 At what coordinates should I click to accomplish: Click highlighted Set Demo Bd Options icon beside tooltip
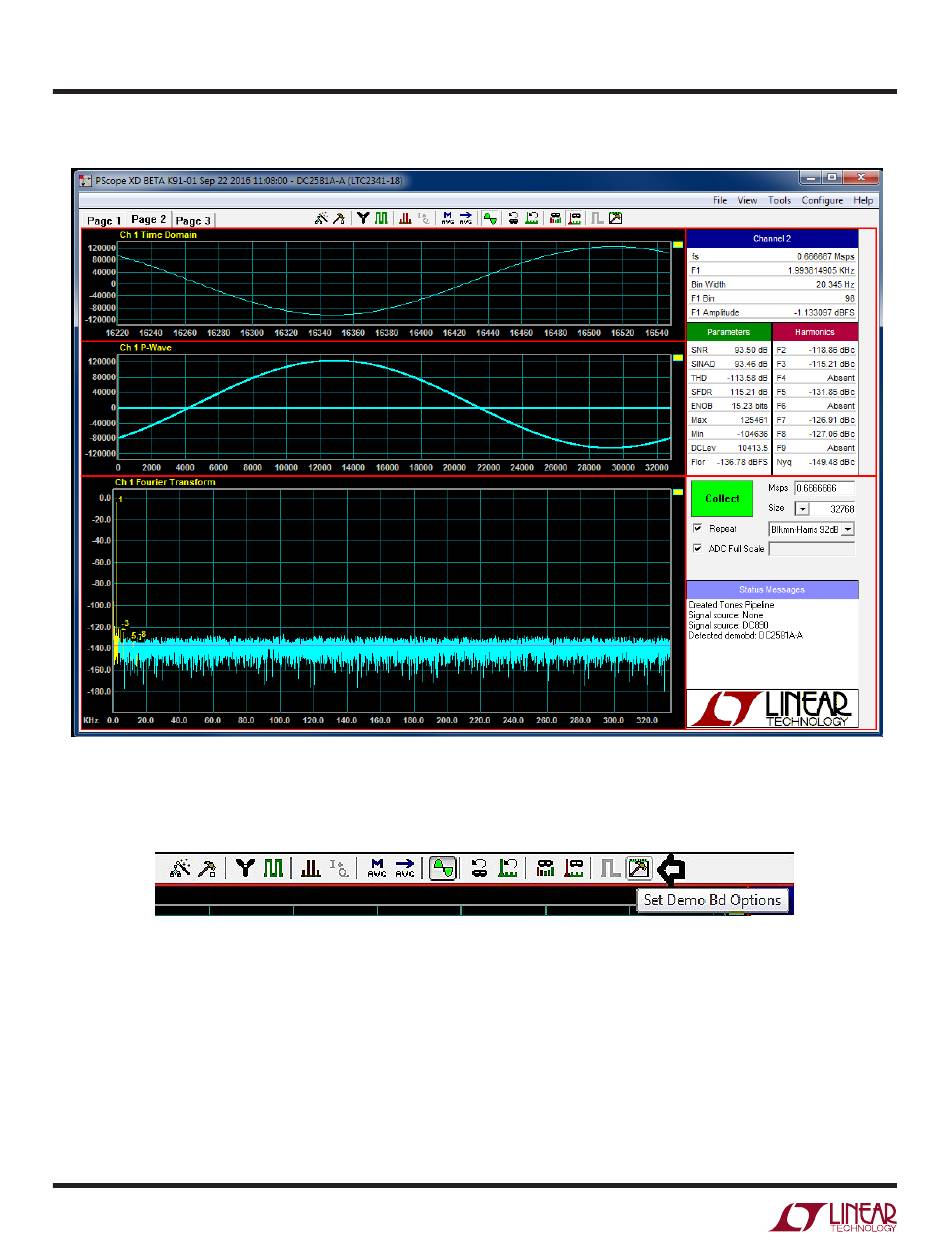pyautogui.click(x=639, y=869)
